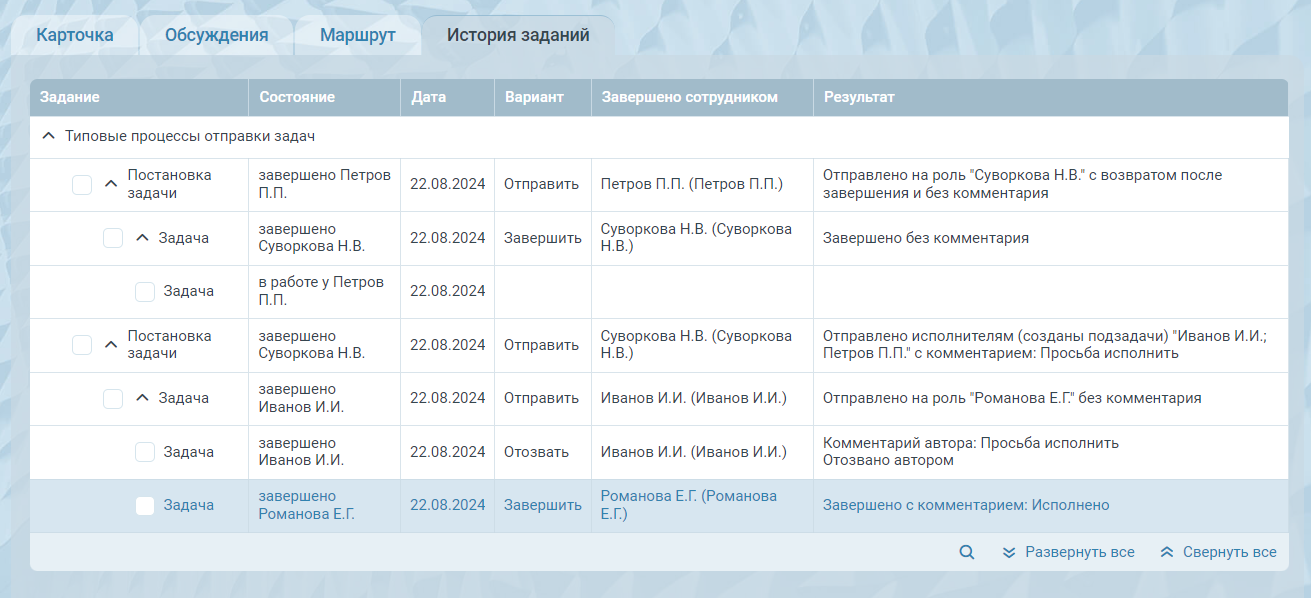Go to the "Маршрут" tab
The image size is (1311, 598).
coord(358,35)
